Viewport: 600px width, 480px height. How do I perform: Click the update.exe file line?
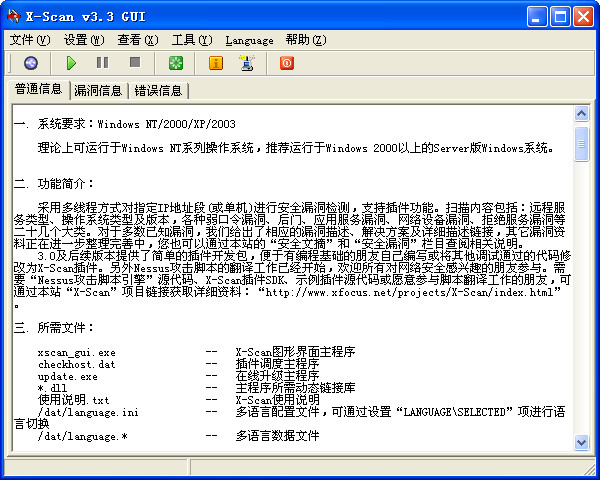[68, 376]
